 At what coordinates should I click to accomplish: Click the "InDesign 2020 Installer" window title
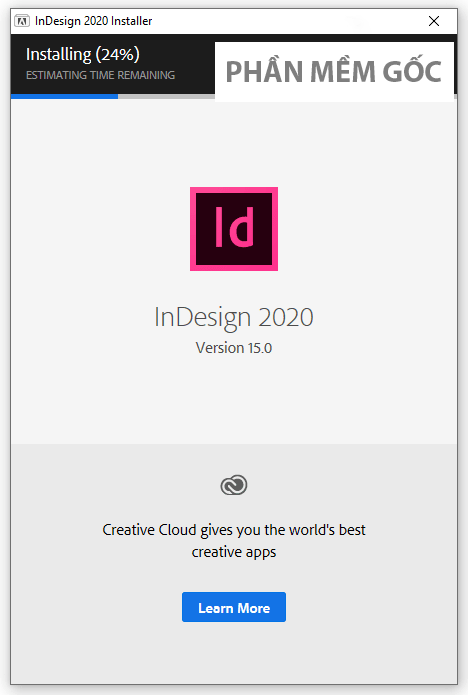point(94,21)
